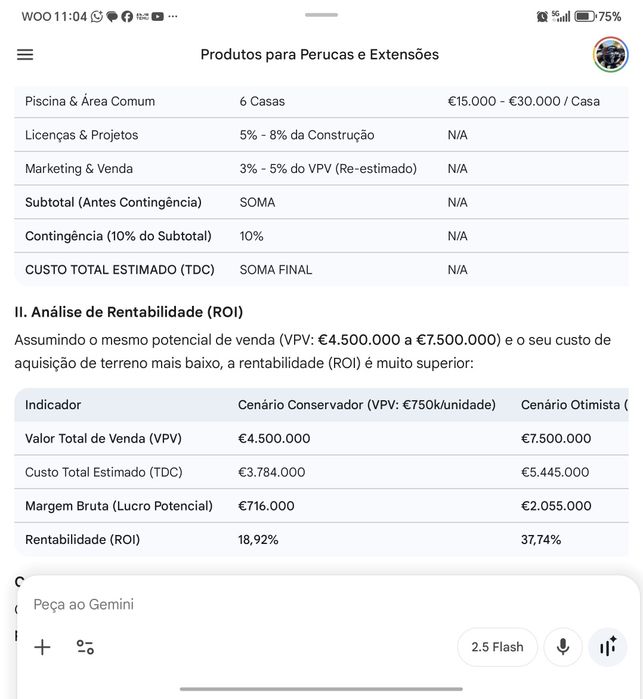Tap the microphone voice input icon
Image resolution: width=643 pixels, height=699 pixels.
[563, 647]
